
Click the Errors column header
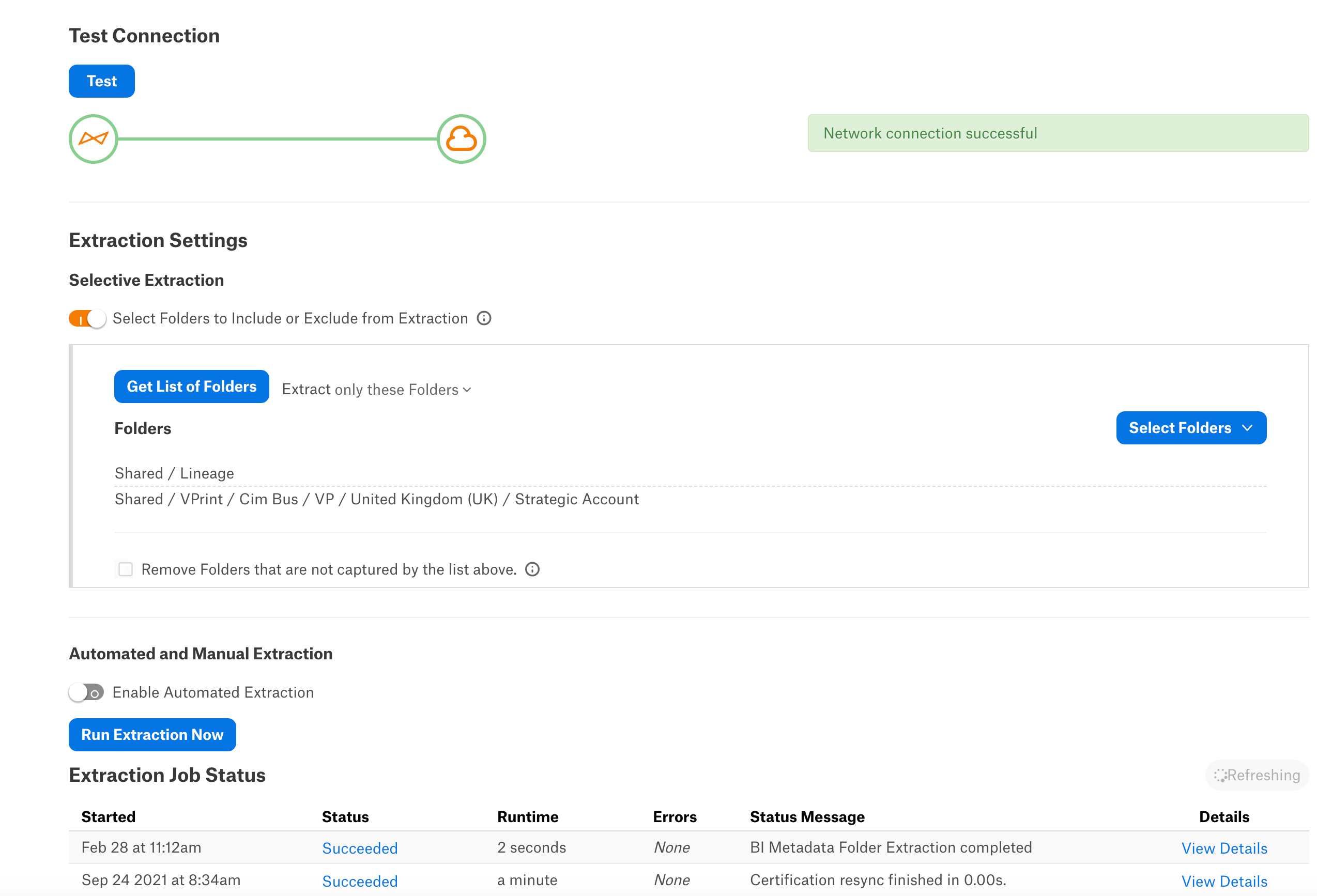[x=675, y=817]
